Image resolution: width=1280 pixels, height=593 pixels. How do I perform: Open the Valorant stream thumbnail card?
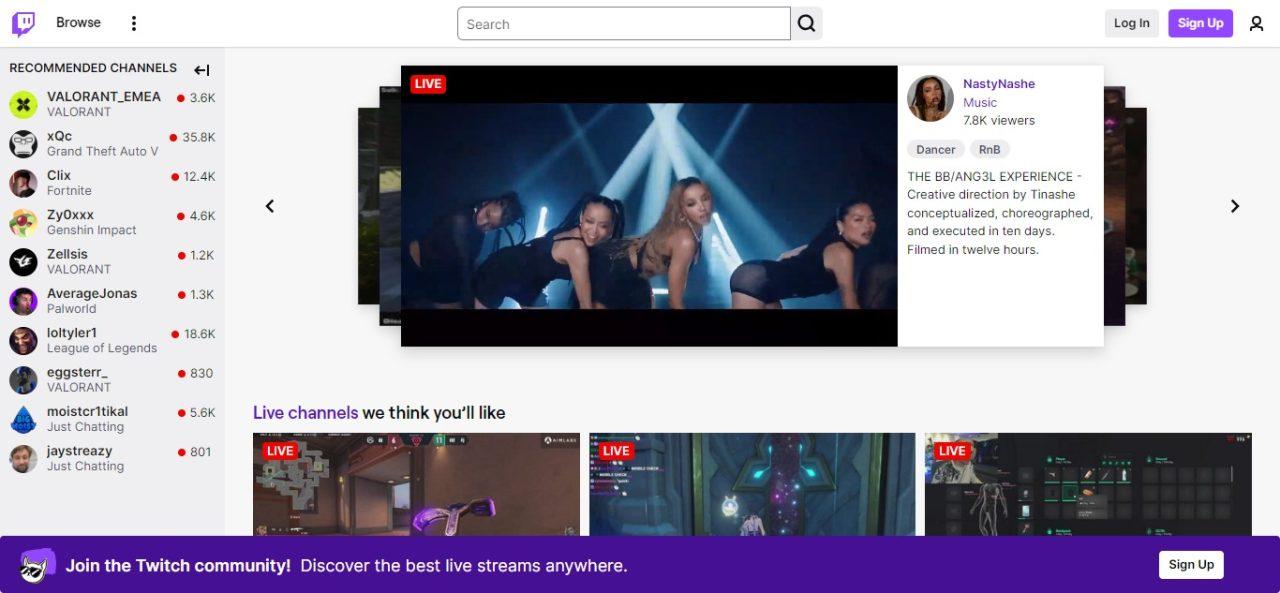click(416, 484)
